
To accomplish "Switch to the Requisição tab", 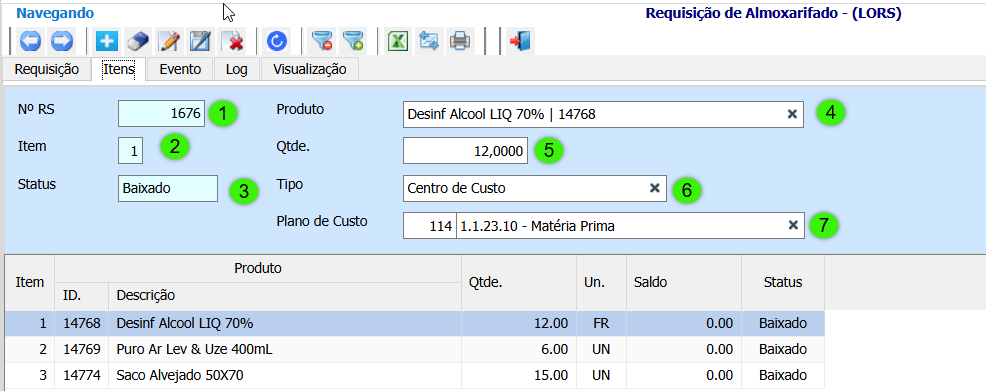I will tap(47, 69).
